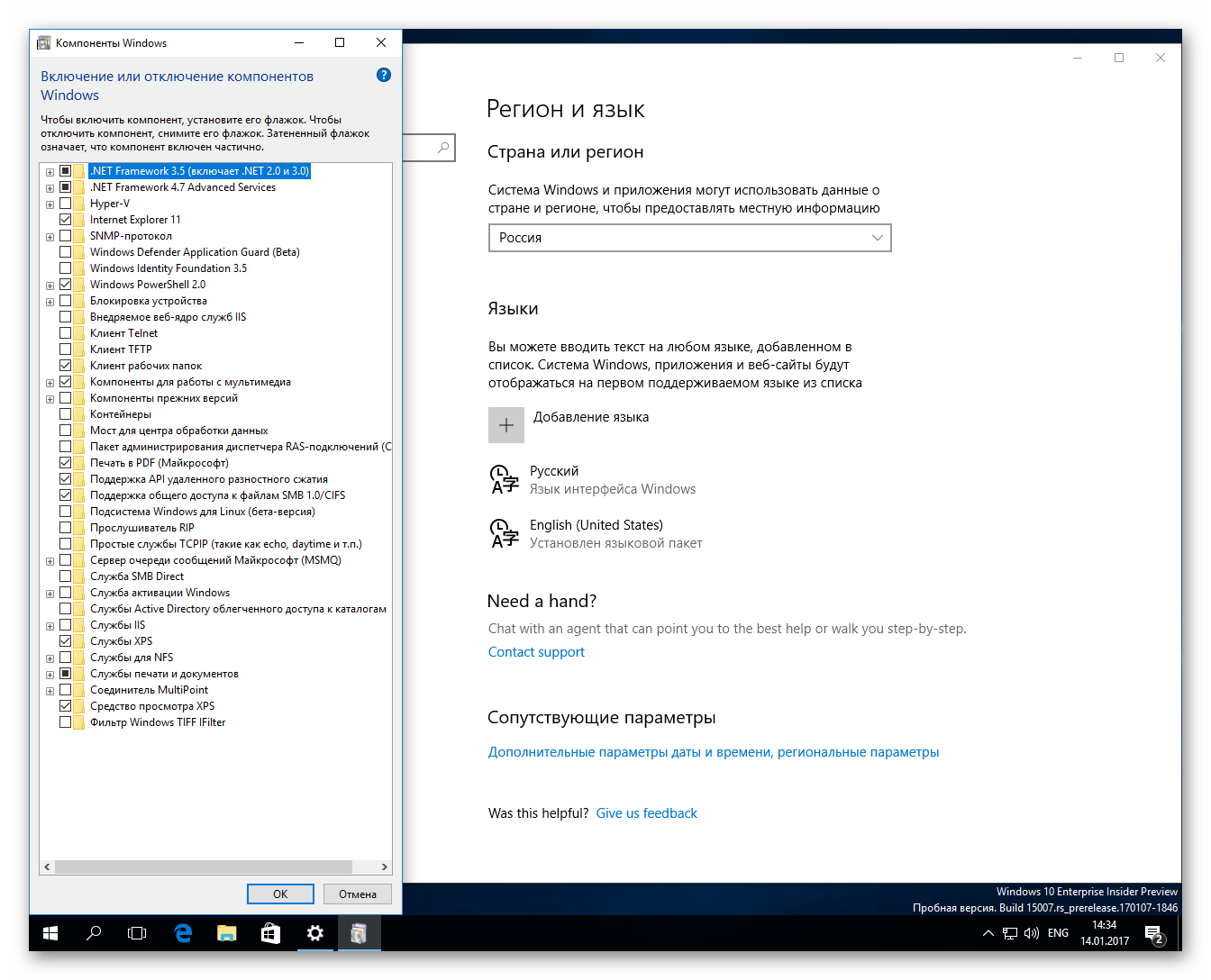Open the Start menu
Viewport: 1211px width, 980px height.
point(50,933)
